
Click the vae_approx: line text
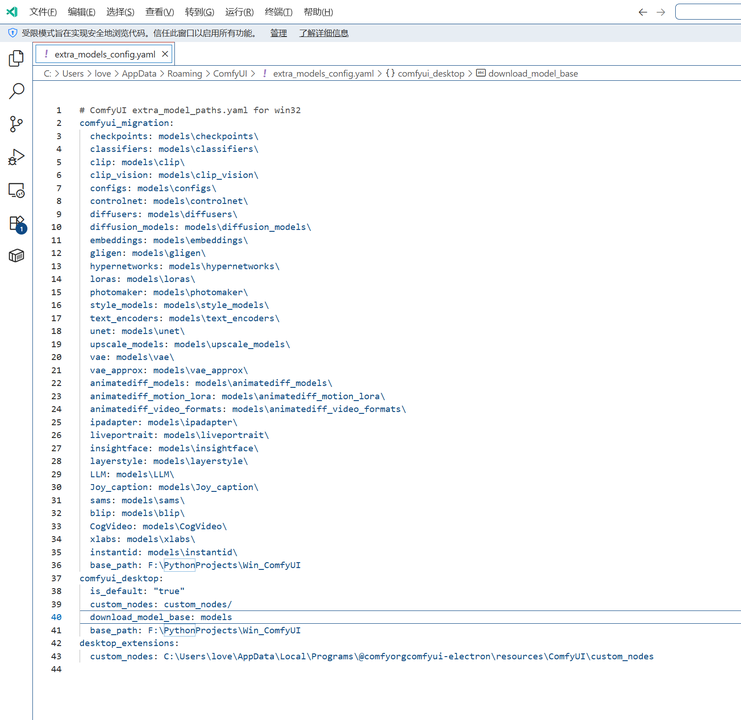click(x=169, y=370)
